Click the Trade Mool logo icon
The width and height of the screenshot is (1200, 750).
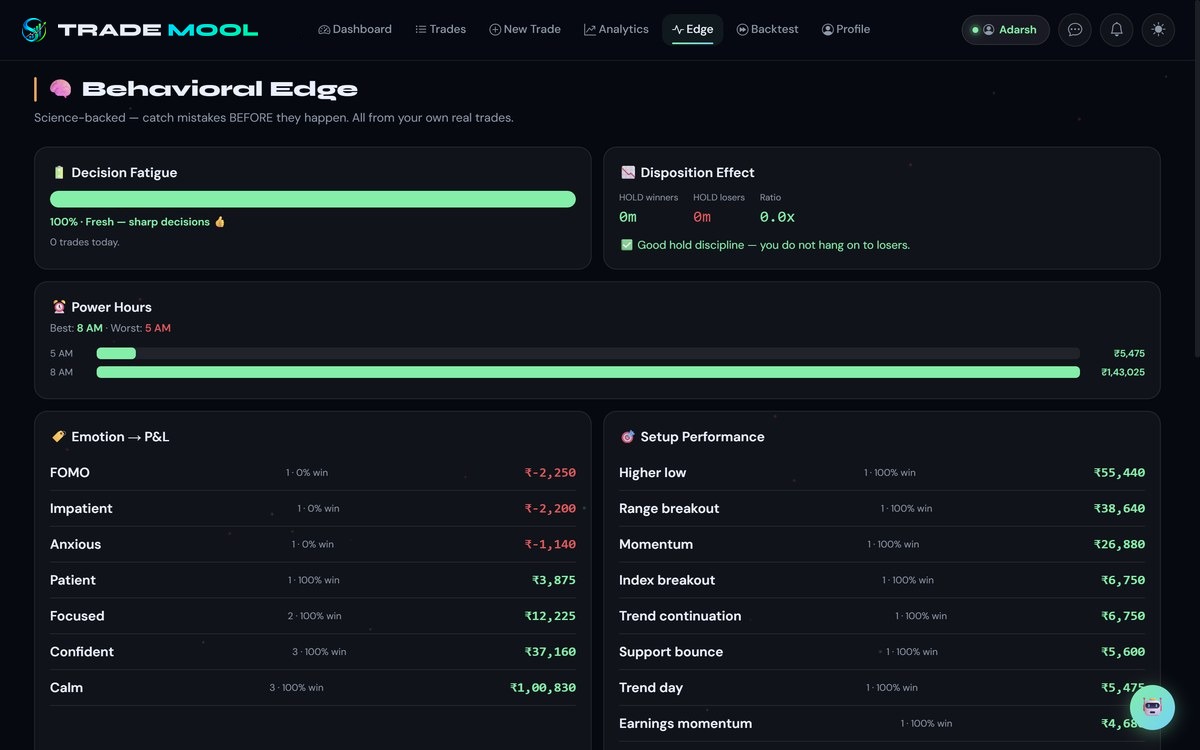pos(35,30)
